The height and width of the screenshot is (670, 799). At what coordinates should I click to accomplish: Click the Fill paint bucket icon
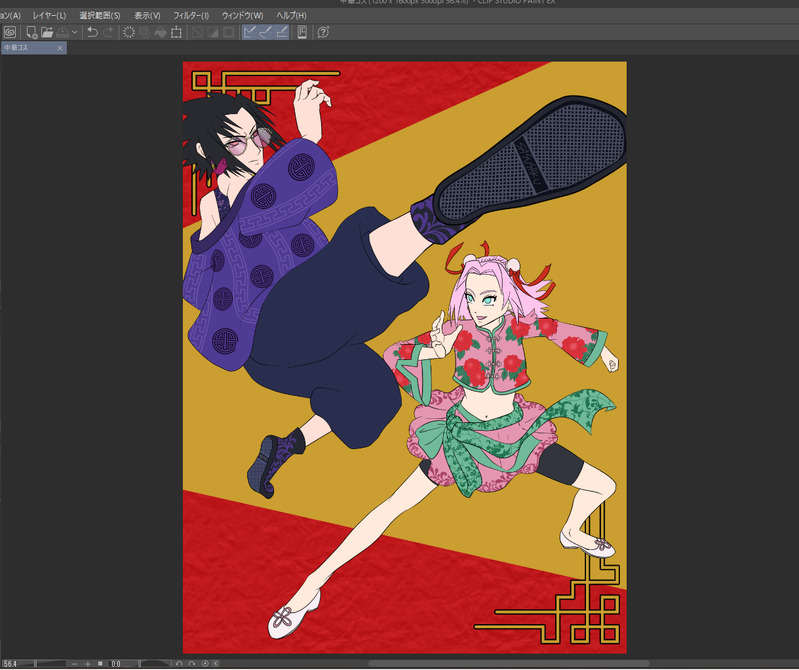click(x=161, y=32)
